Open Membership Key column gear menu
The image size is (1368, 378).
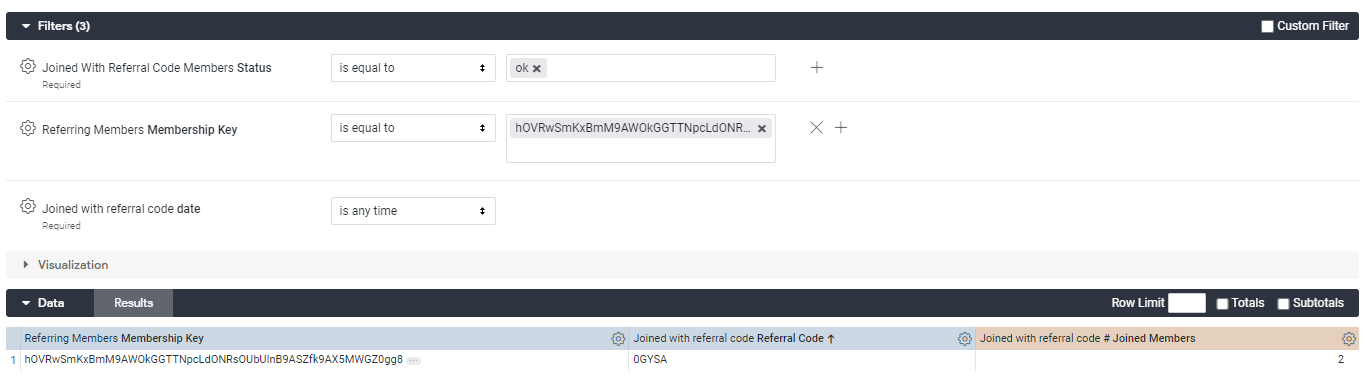click(618, 339)
